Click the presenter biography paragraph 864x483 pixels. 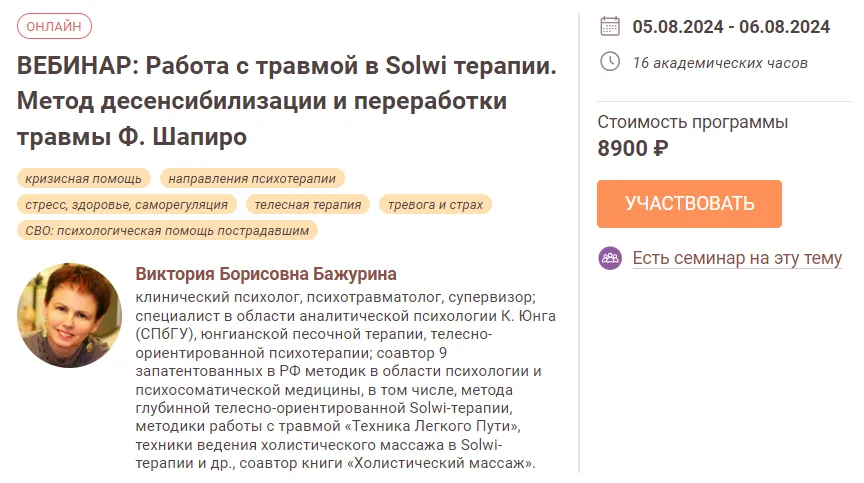pyautogui.click(x=340, y=380)
